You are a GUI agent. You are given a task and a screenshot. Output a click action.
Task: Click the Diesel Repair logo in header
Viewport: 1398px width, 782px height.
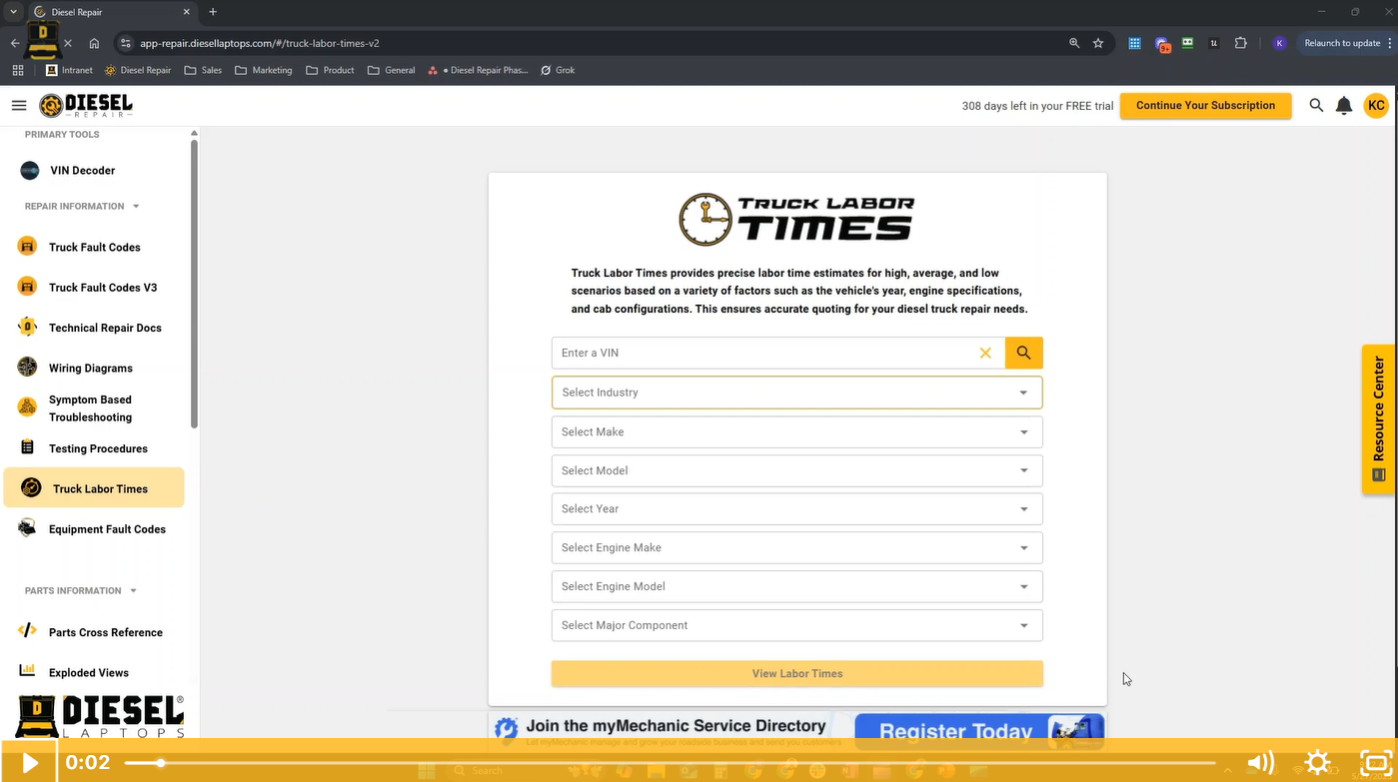[86, 105]
